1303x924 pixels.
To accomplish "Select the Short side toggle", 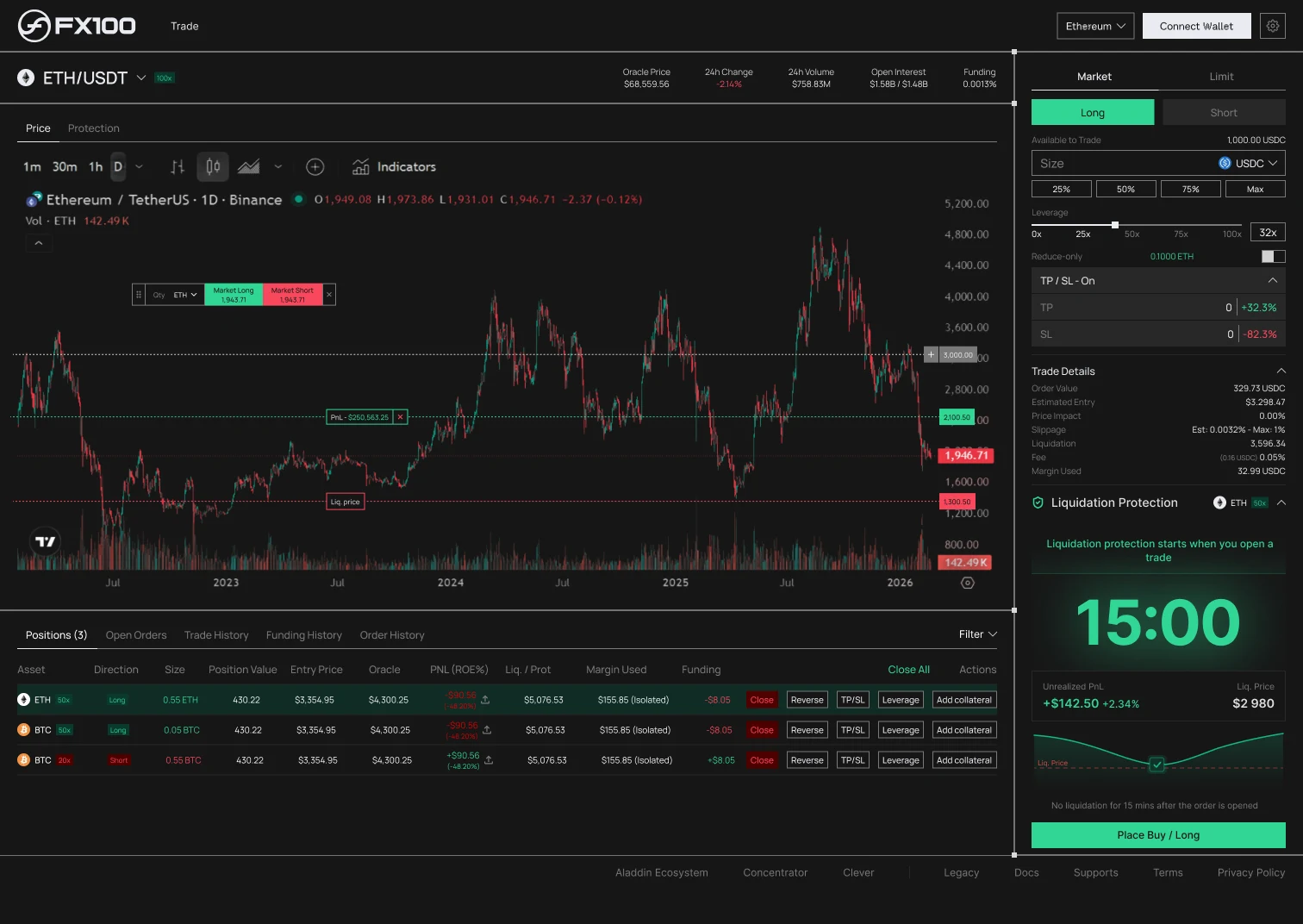I will (x=1224, y=113).
